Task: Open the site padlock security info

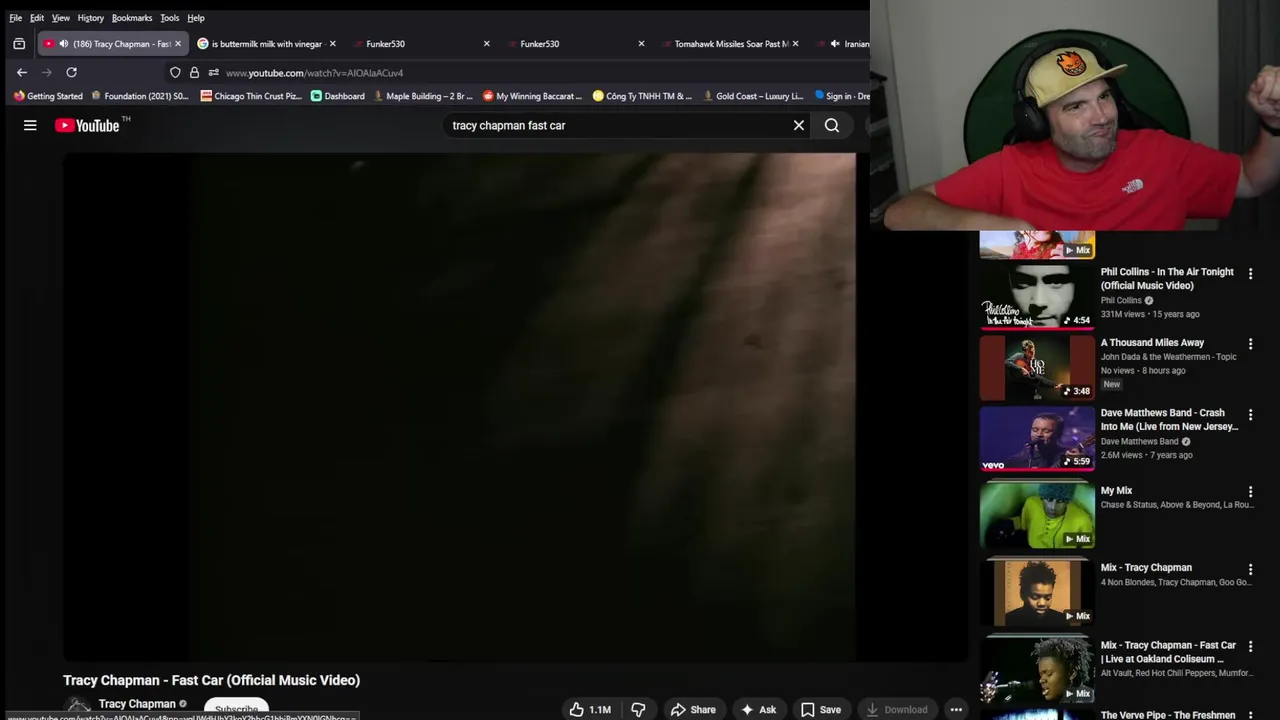Action: [194, 72]
